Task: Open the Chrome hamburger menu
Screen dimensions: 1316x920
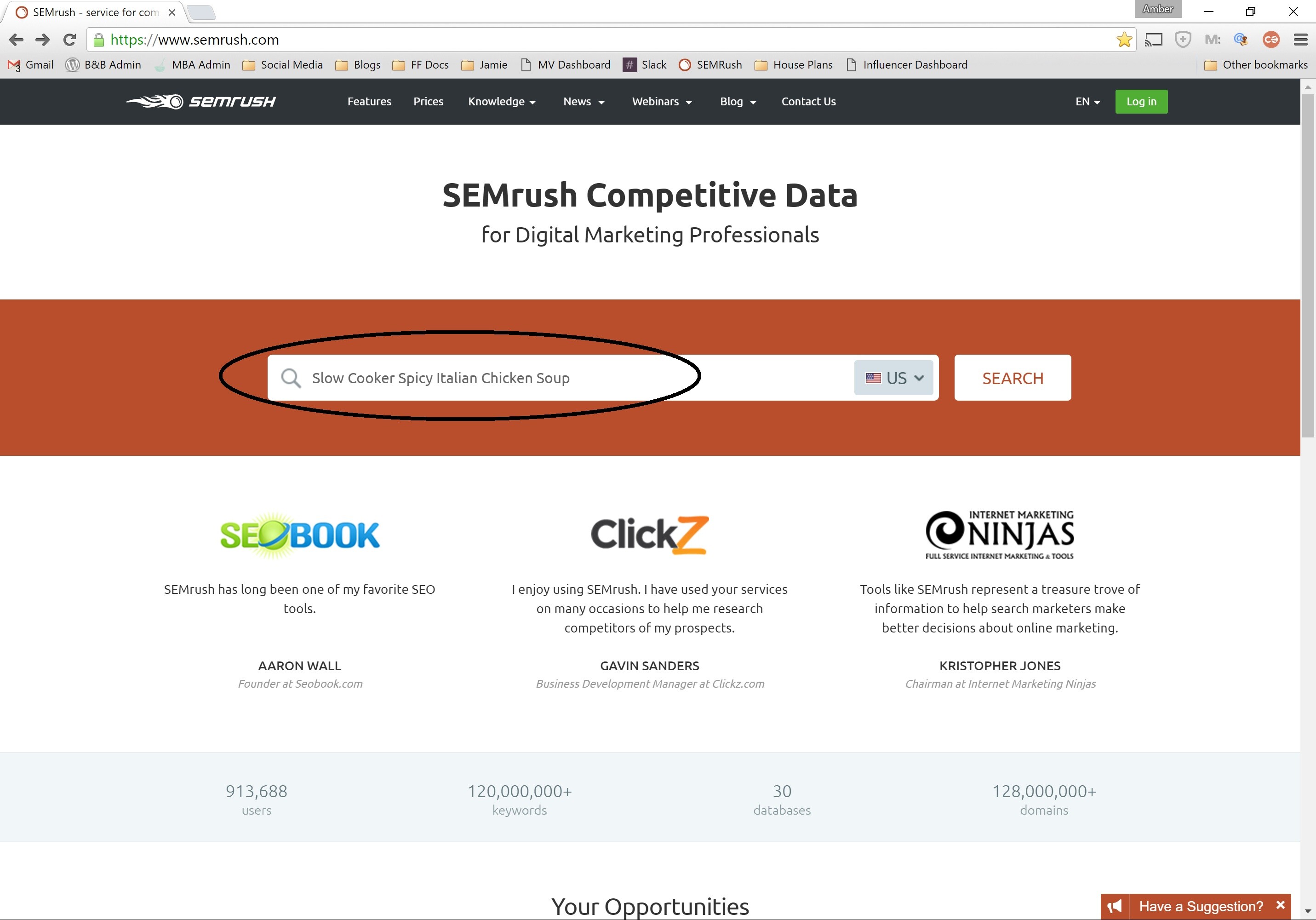Action: pos(1300,40)
